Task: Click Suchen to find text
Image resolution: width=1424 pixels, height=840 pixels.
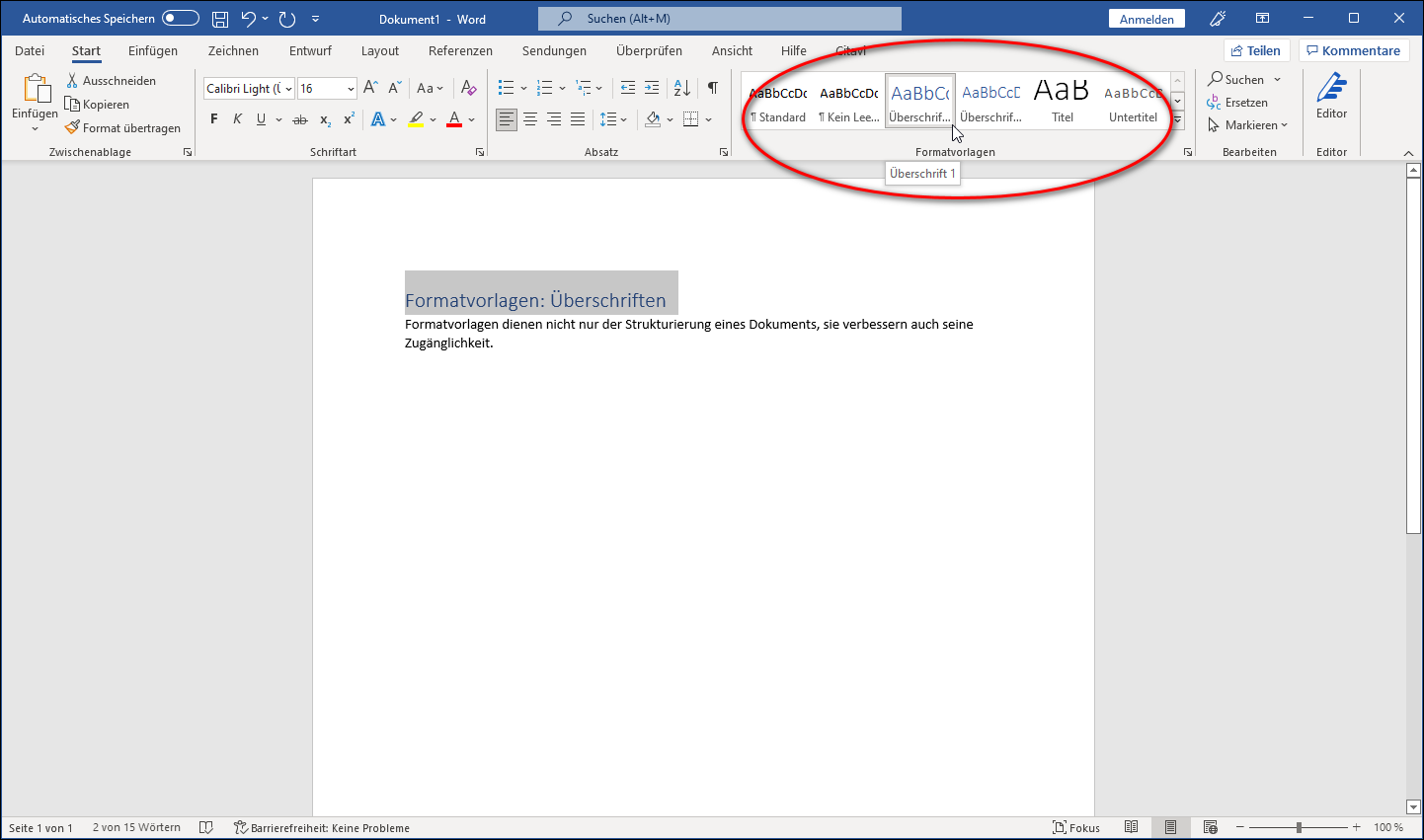Action: tap(1235, 80)
